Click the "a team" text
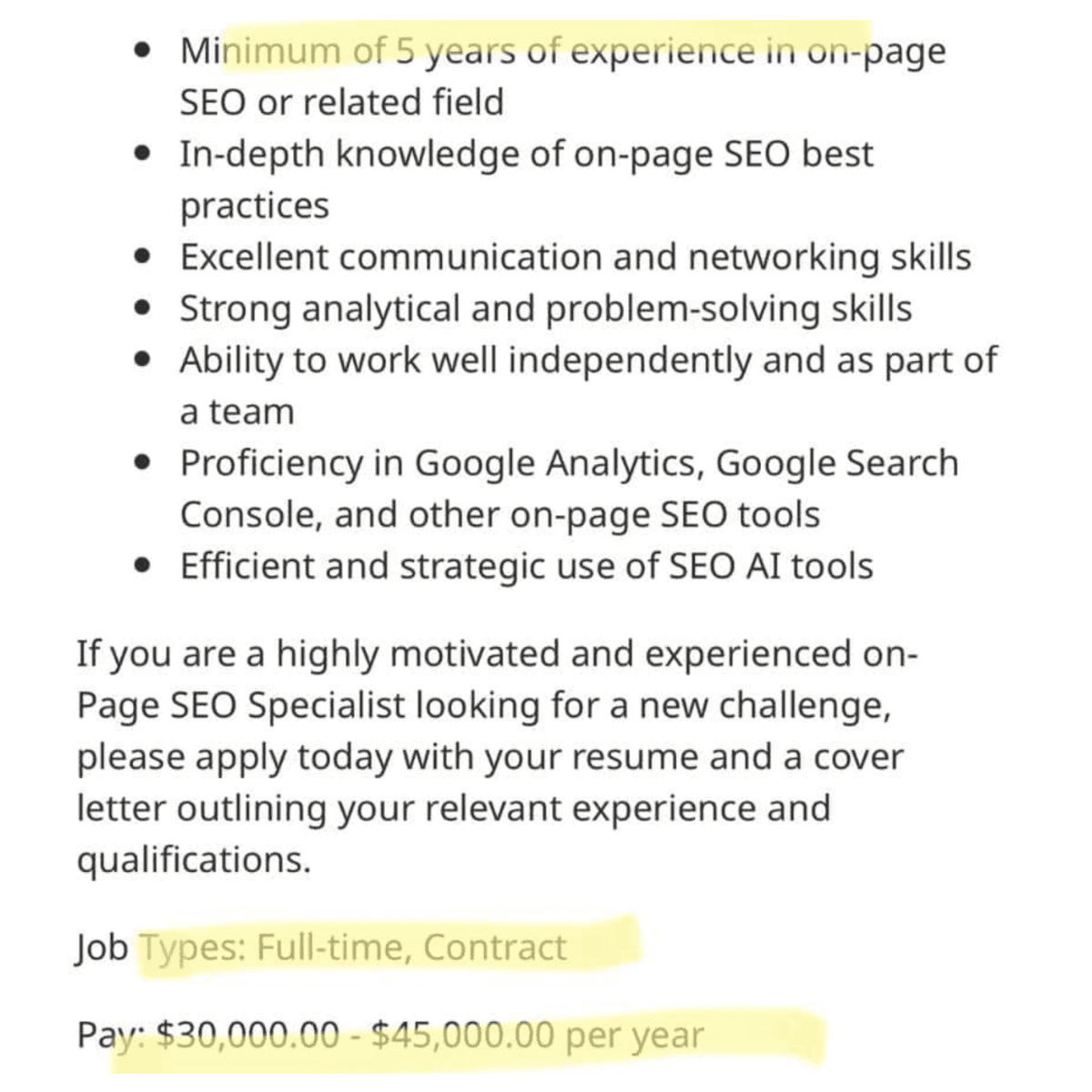This screenshot has width=1092, height=1092. tap(238, 412)
